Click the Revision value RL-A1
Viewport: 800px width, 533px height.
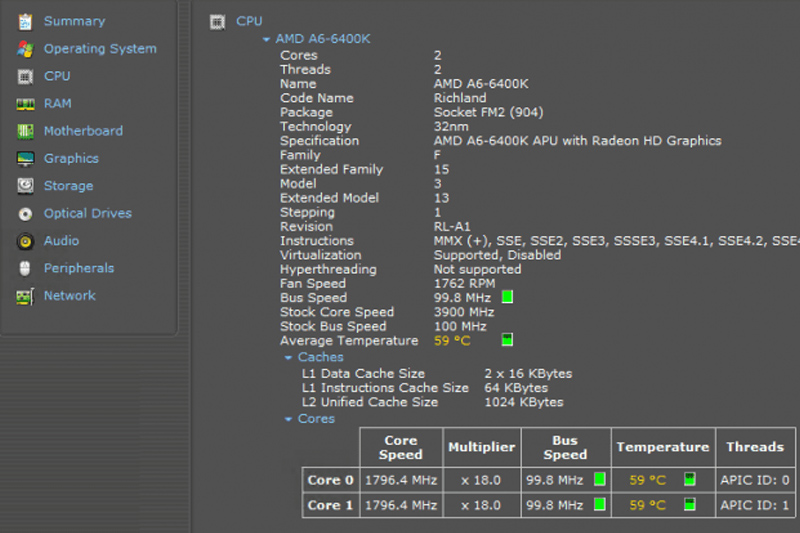pyautogui.click(x=452, y=226)
